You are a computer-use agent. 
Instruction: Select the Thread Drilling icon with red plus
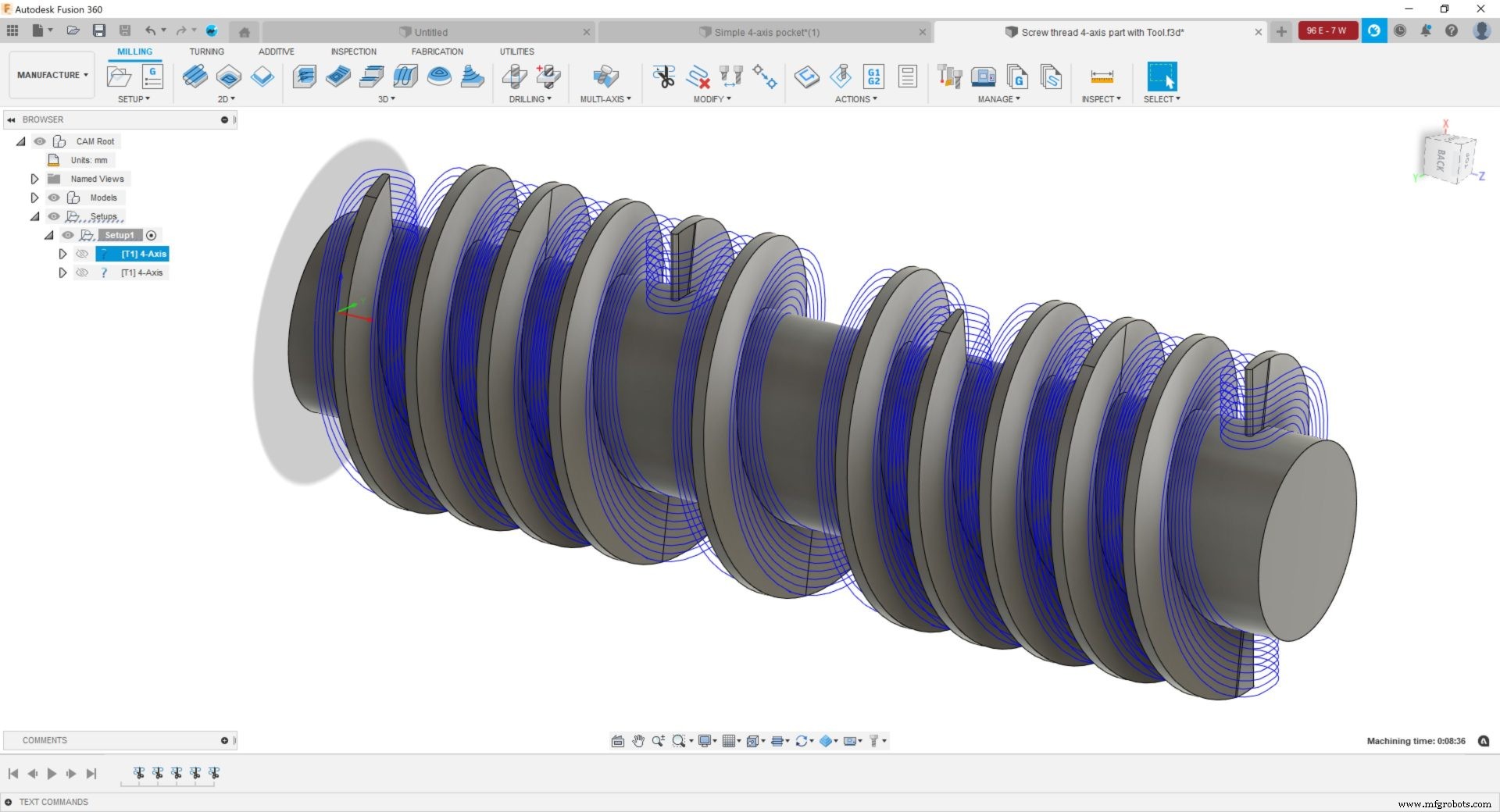pos(548,77)
